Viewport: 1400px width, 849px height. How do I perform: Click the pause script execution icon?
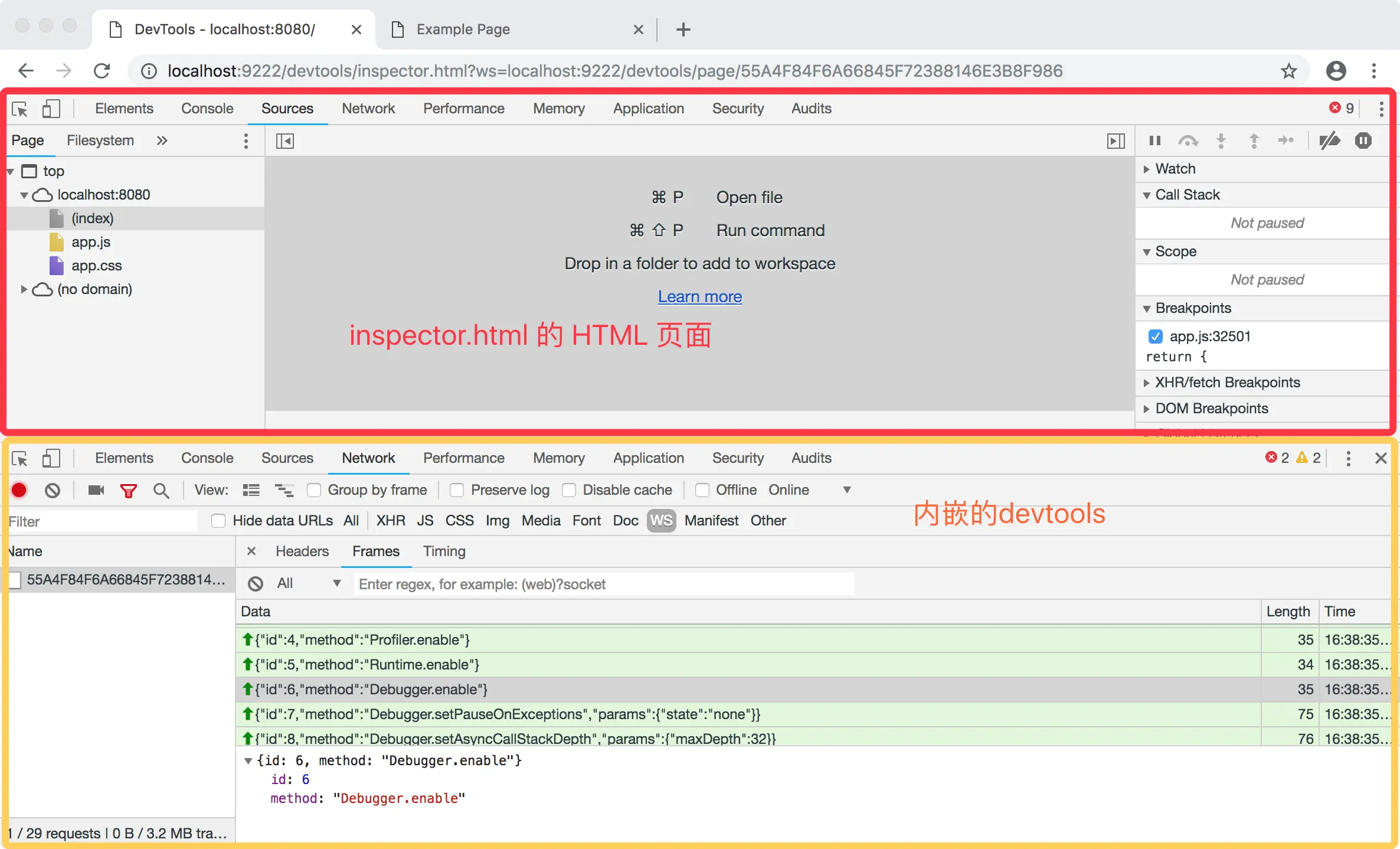(x=1154, y=141)
